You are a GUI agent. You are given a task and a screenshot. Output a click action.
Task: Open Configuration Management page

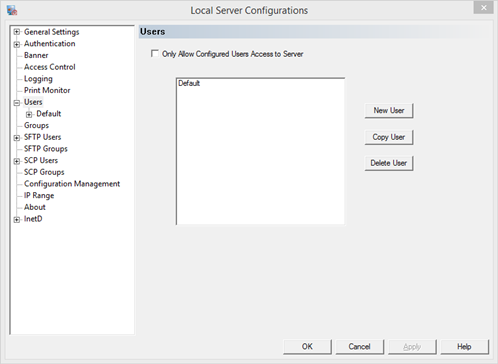[72, 184]
